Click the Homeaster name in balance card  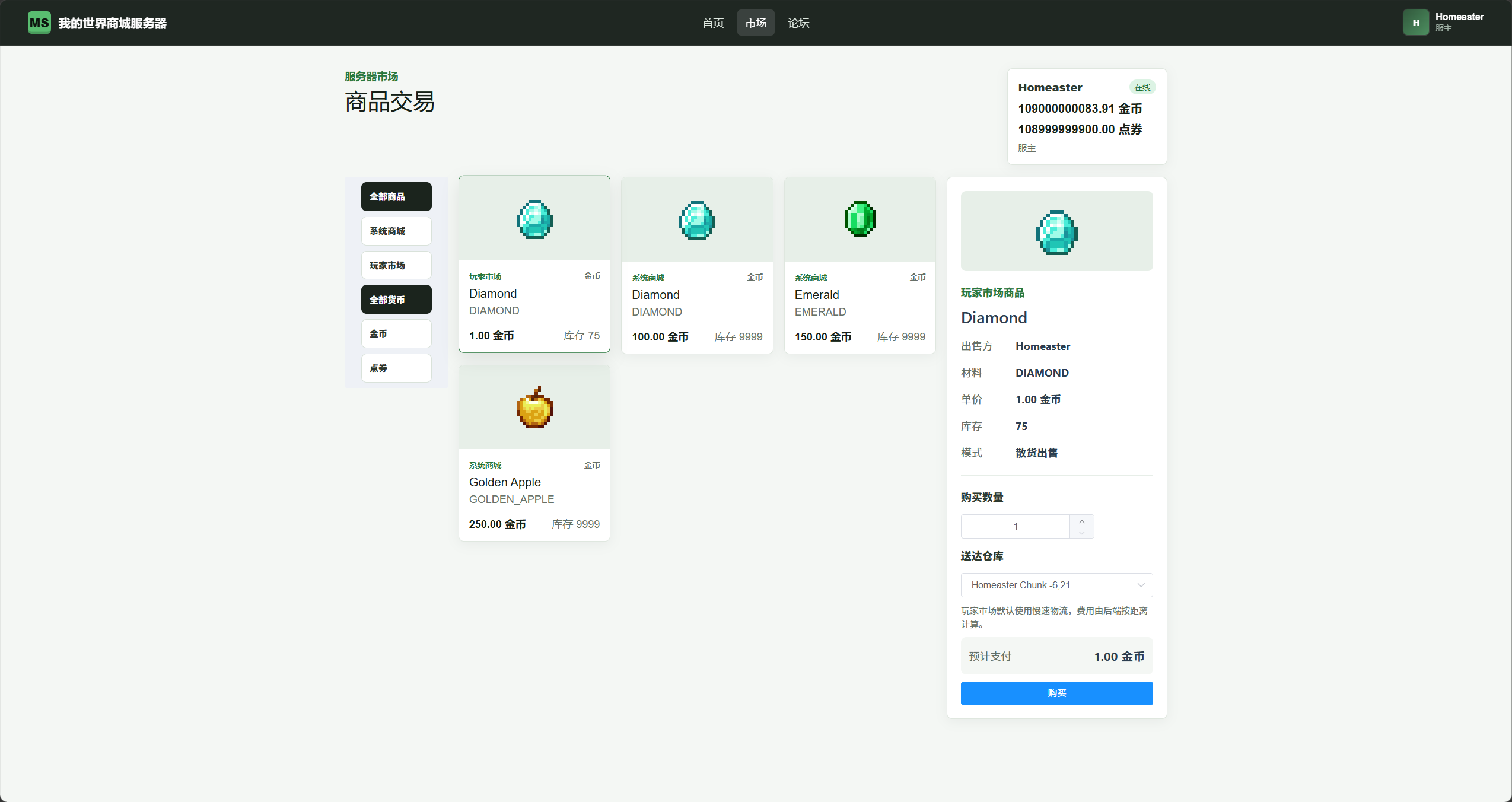point(1050,88)
